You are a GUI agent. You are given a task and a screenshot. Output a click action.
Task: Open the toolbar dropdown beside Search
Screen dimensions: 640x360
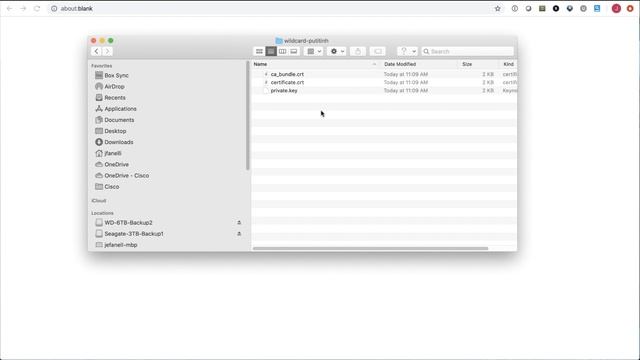[x=407, y=51]
